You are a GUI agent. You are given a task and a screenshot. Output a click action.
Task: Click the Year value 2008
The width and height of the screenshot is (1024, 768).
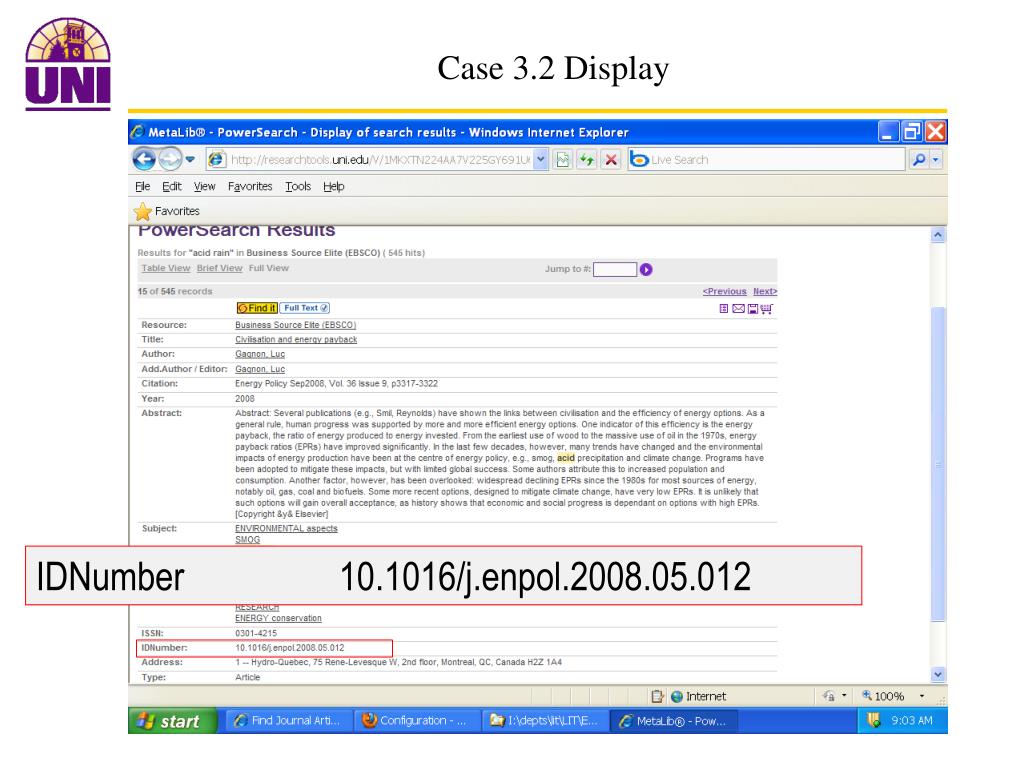(x=245, y=398)
